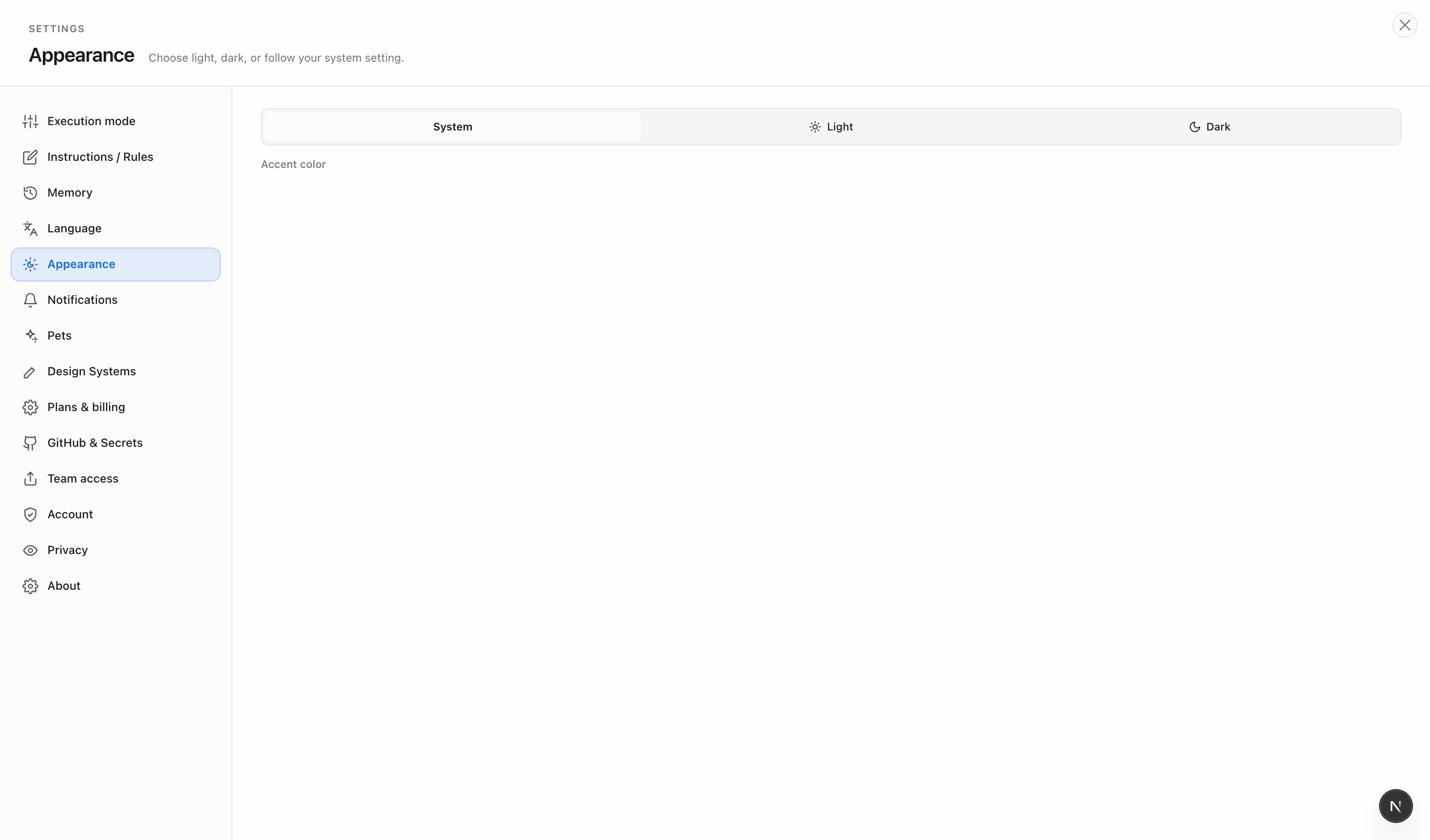Click the moon icon on Dark option
The image size is (1430, 840).
pos(1194,127)
